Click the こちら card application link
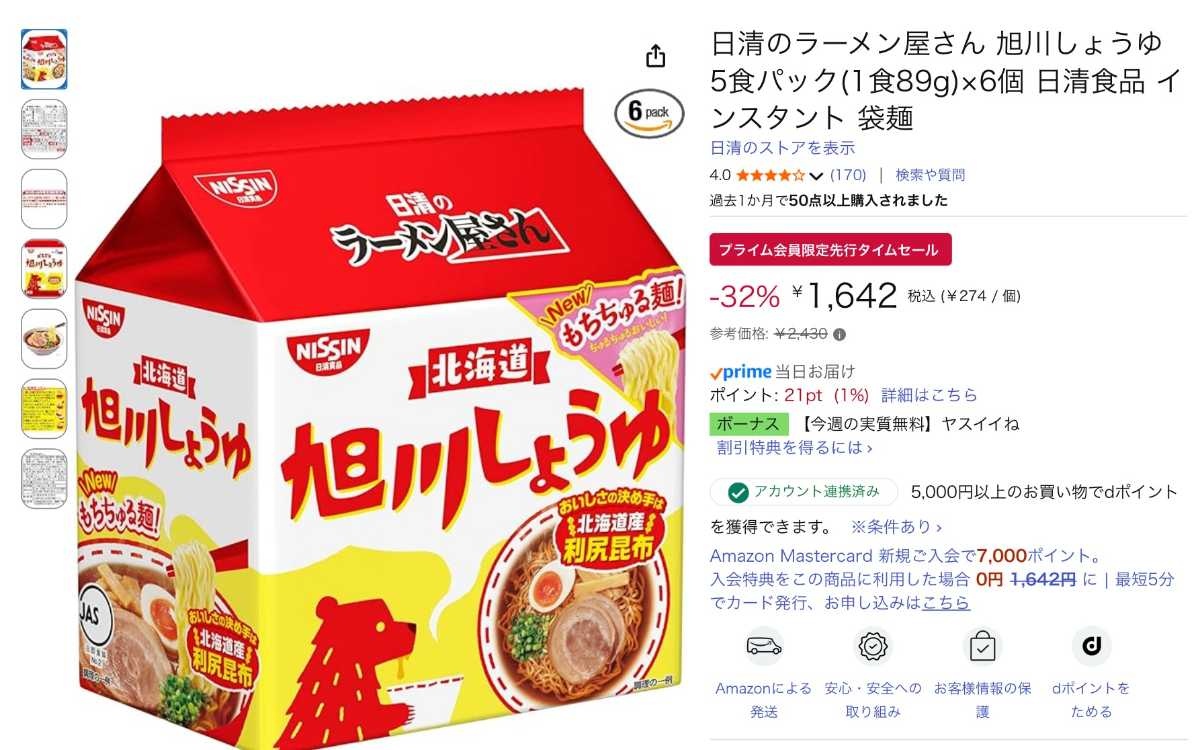This screenshot has width=1200, height=750. click(946, 603)
